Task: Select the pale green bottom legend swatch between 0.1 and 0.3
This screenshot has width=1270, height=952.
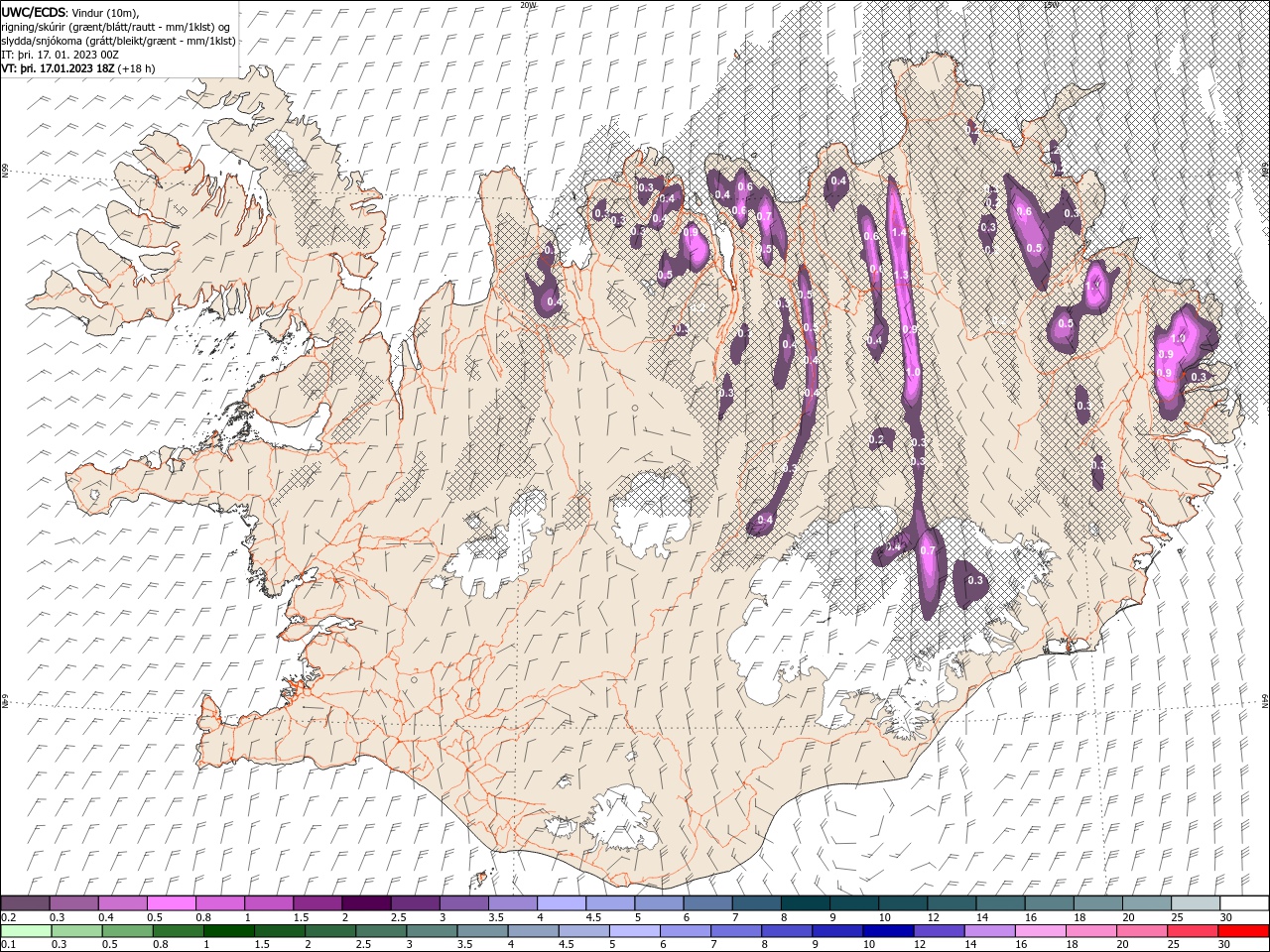Action: click(27, 931)
